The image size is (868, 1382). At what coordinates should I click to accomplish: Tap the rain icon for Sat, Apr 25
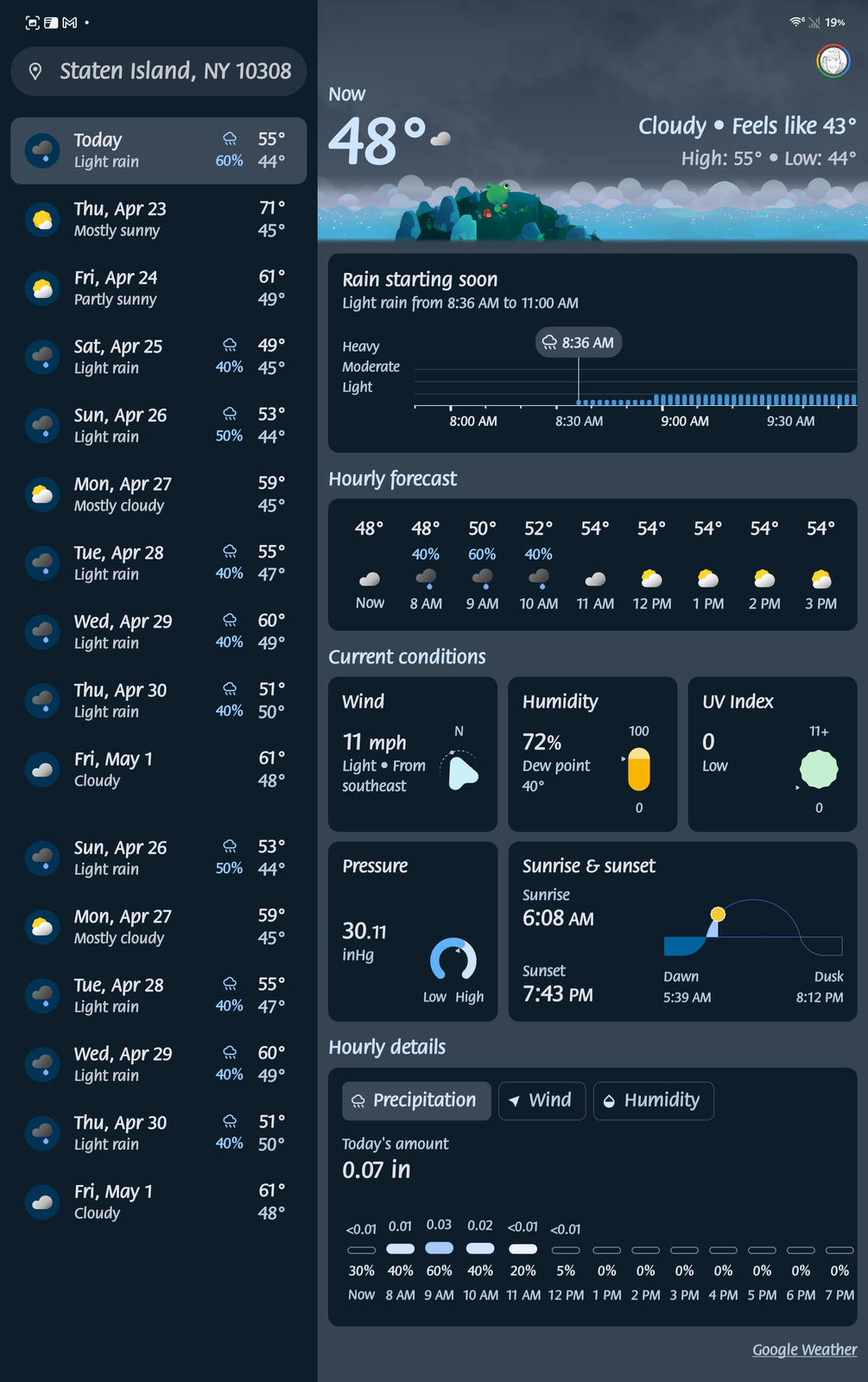click(41, 357)
